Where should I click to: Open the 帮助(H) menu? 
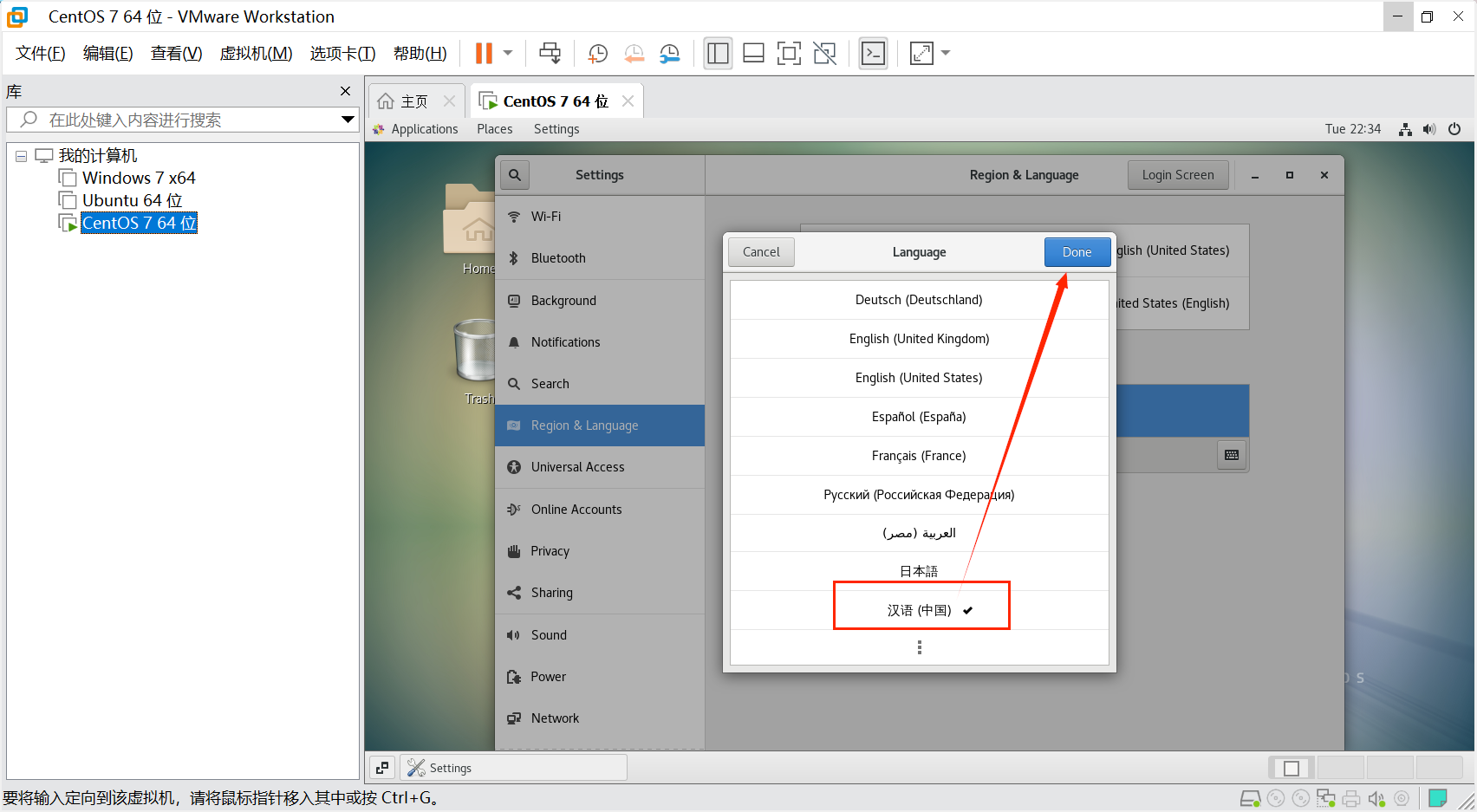(x=420, y=53)
